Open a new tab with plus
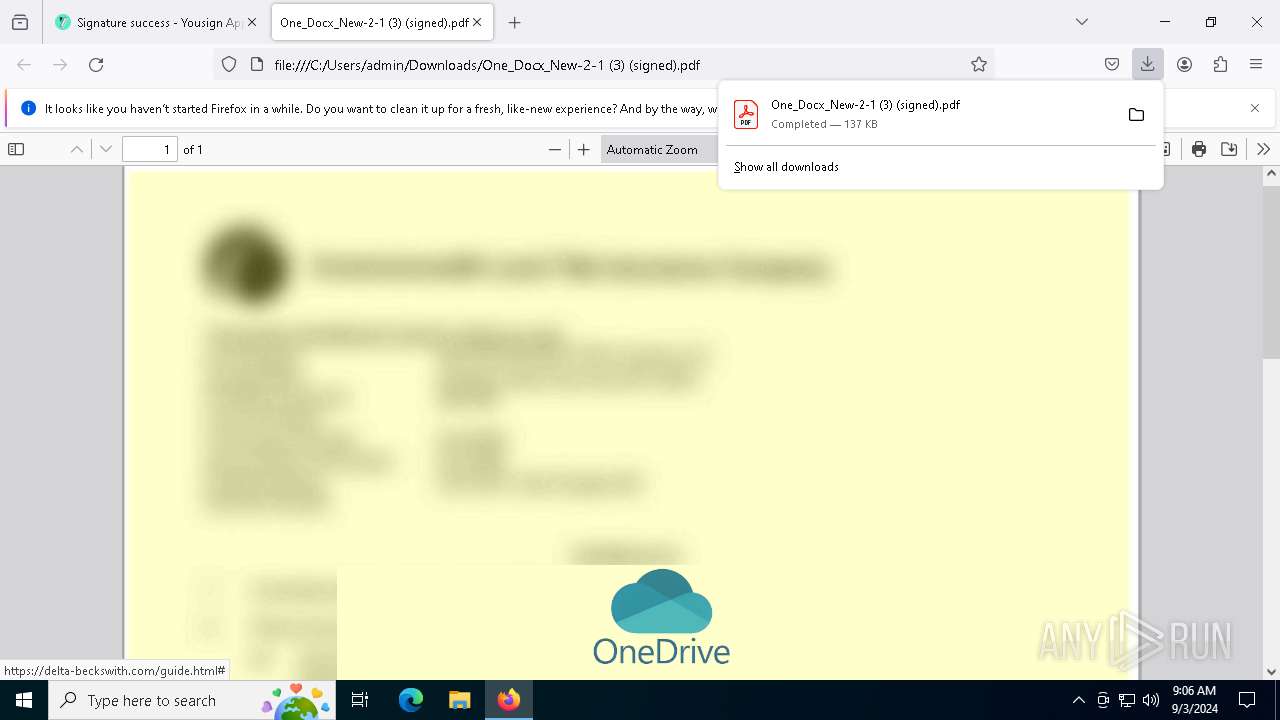Viewport: 1280px width, 720px height. click(x=514, y=22)
